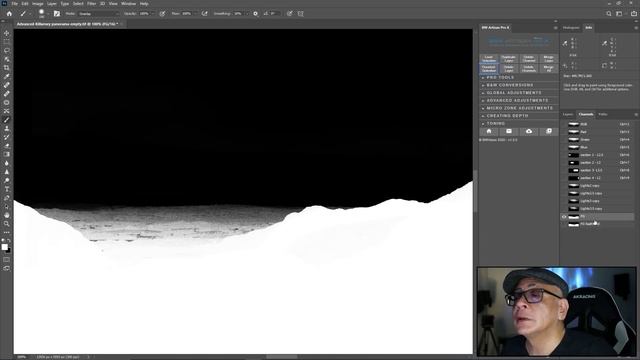
Task: Click the canvas vertical scrollbar
Action: (475, 191)
